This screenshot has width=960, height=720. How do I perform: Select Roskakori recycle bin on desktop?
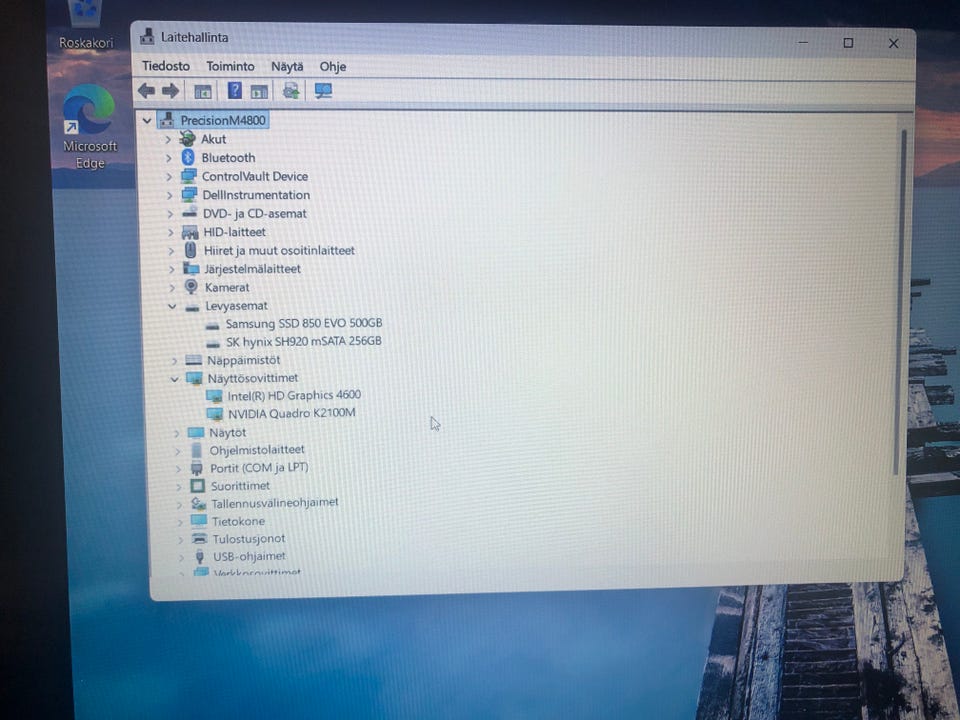tap(86, 24)
